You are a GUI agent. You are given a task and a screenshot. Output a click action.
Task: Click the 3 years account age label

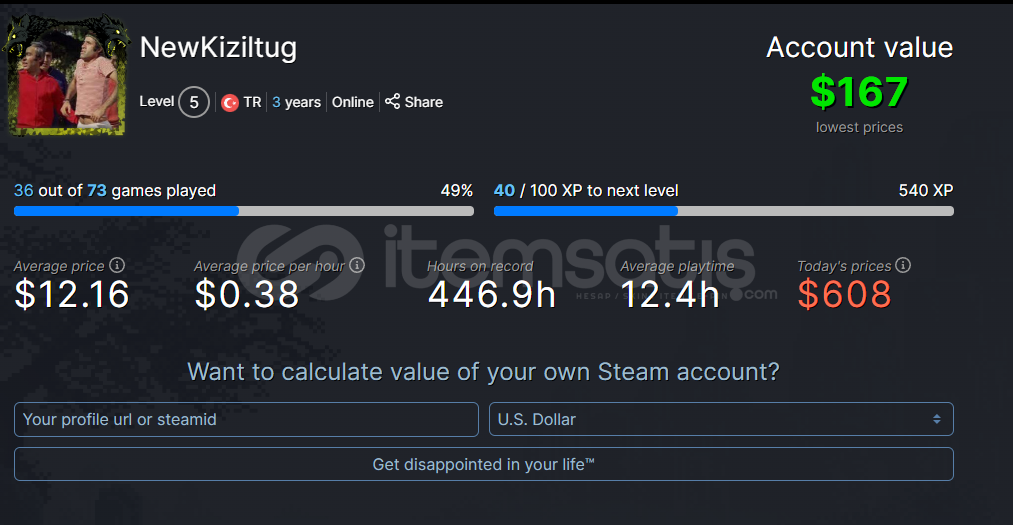coord(297,102)
